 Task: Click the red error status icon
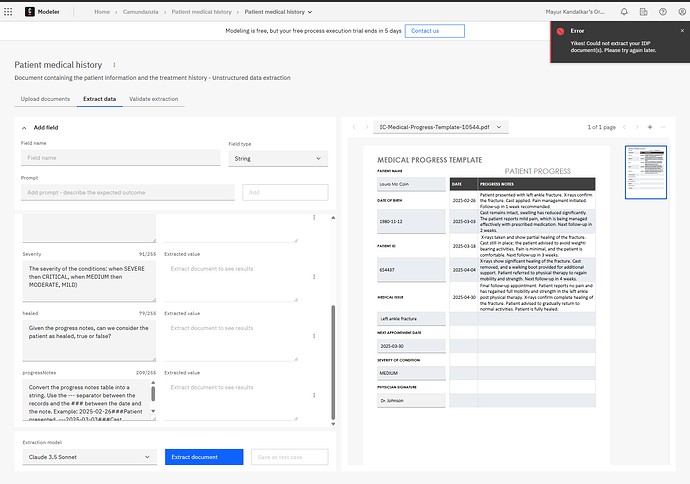[560, 31]
